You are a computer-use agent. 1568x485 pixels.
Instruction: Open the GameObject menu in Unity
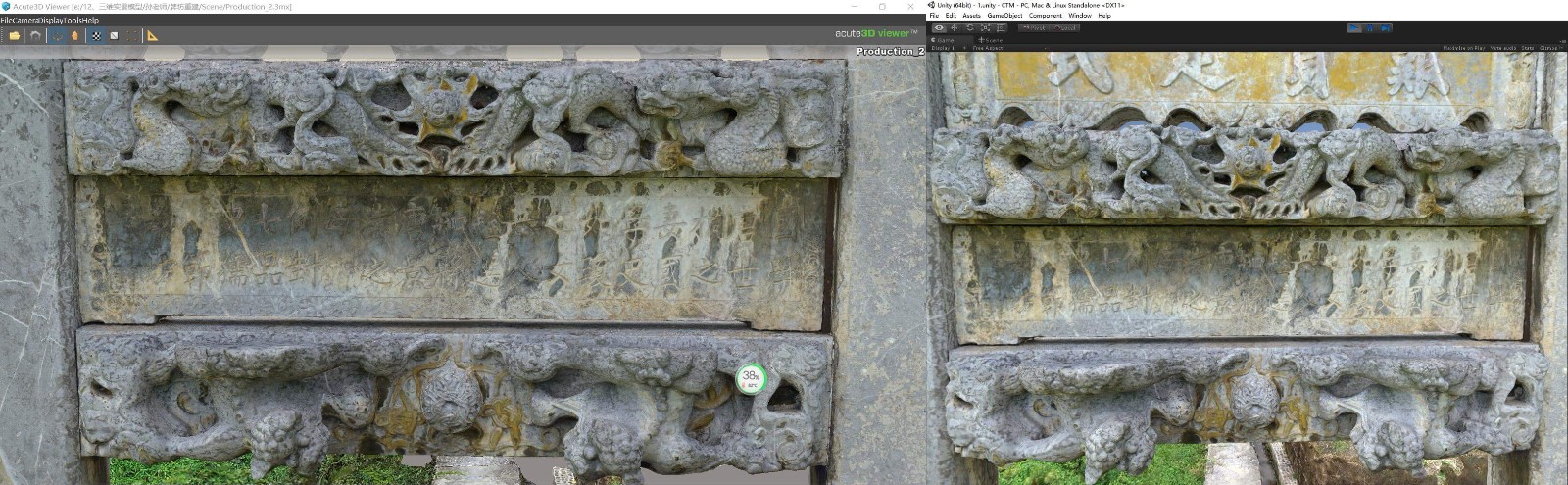pyautogui.click(x=1004, y=16)
